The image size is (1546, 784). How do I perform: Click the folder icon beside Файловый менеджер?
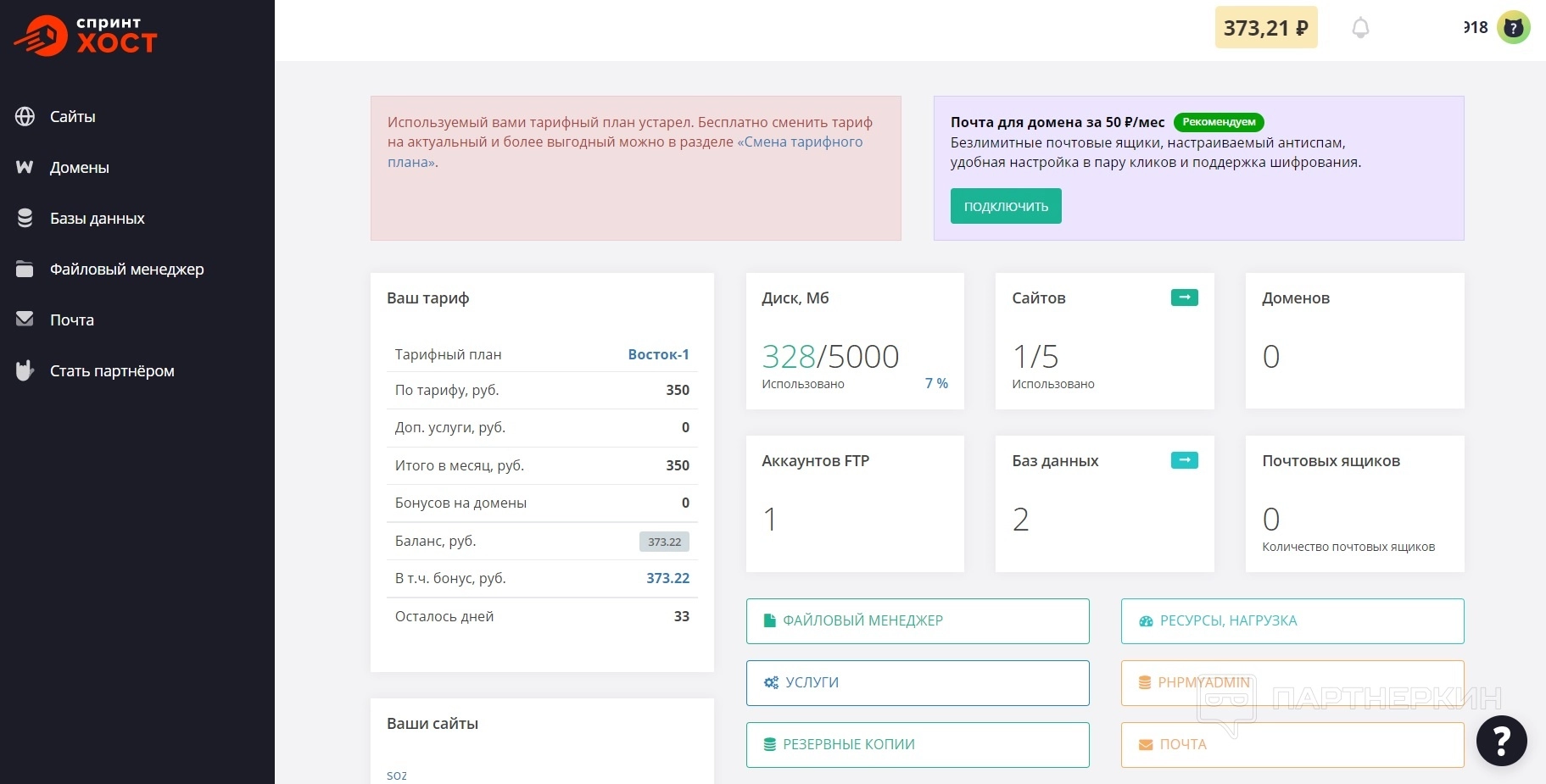[25, 270]
